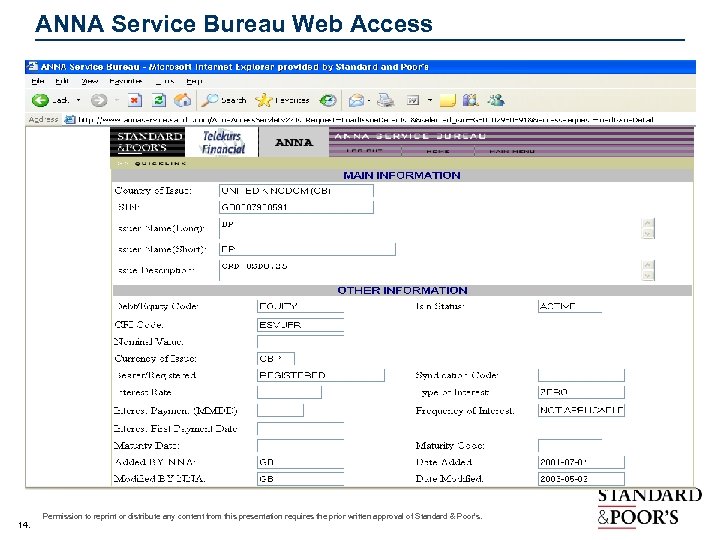Click Added BY NNA field showing GB

pos(300,462)
